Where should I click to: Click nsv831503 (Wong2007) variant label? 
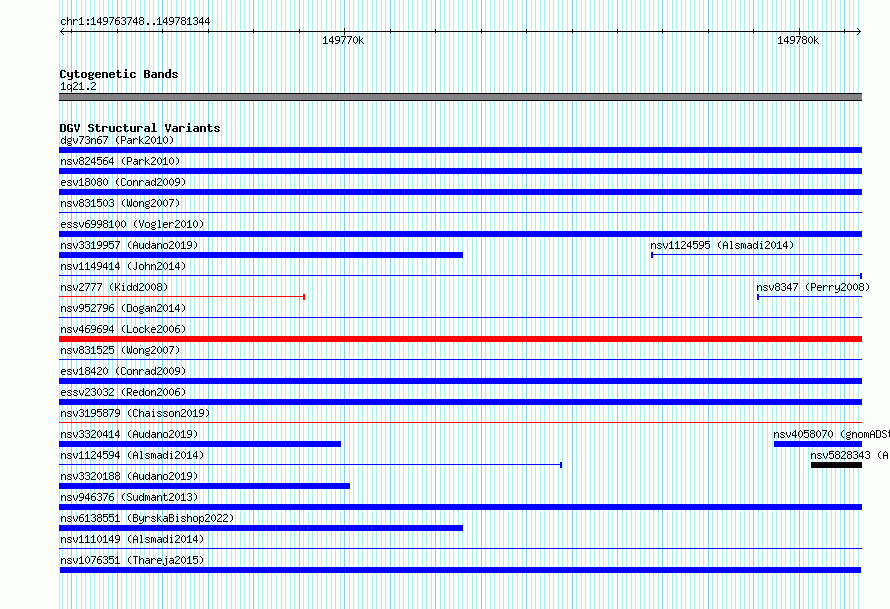120,203
